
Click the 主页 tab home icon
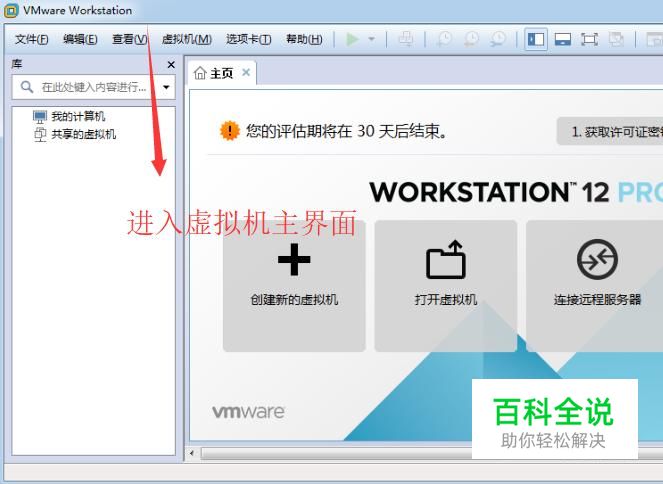(x=200, y=73)
